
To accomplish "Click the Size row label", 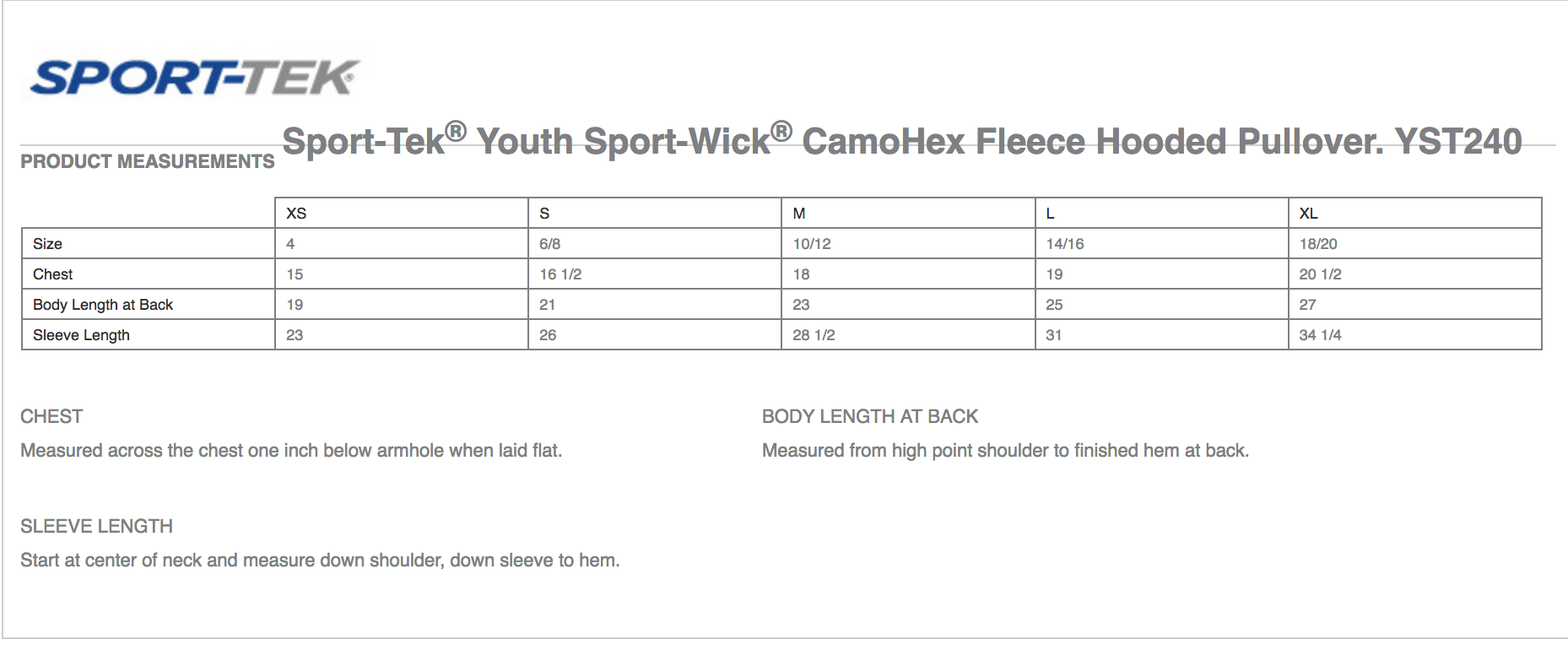I will click(x=47, y=244).
